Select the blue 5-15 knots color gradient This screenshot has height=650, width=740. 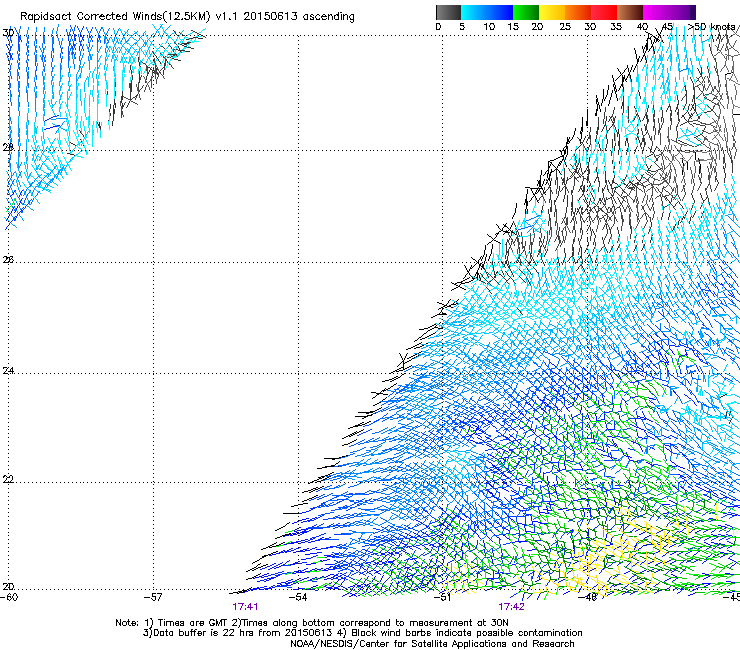pyautogui.click(x=487, y=12)
